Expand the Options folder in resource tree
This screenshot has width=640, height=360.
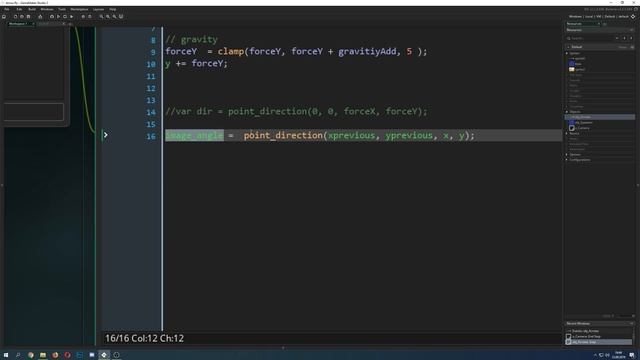click(x=567, y=155)
